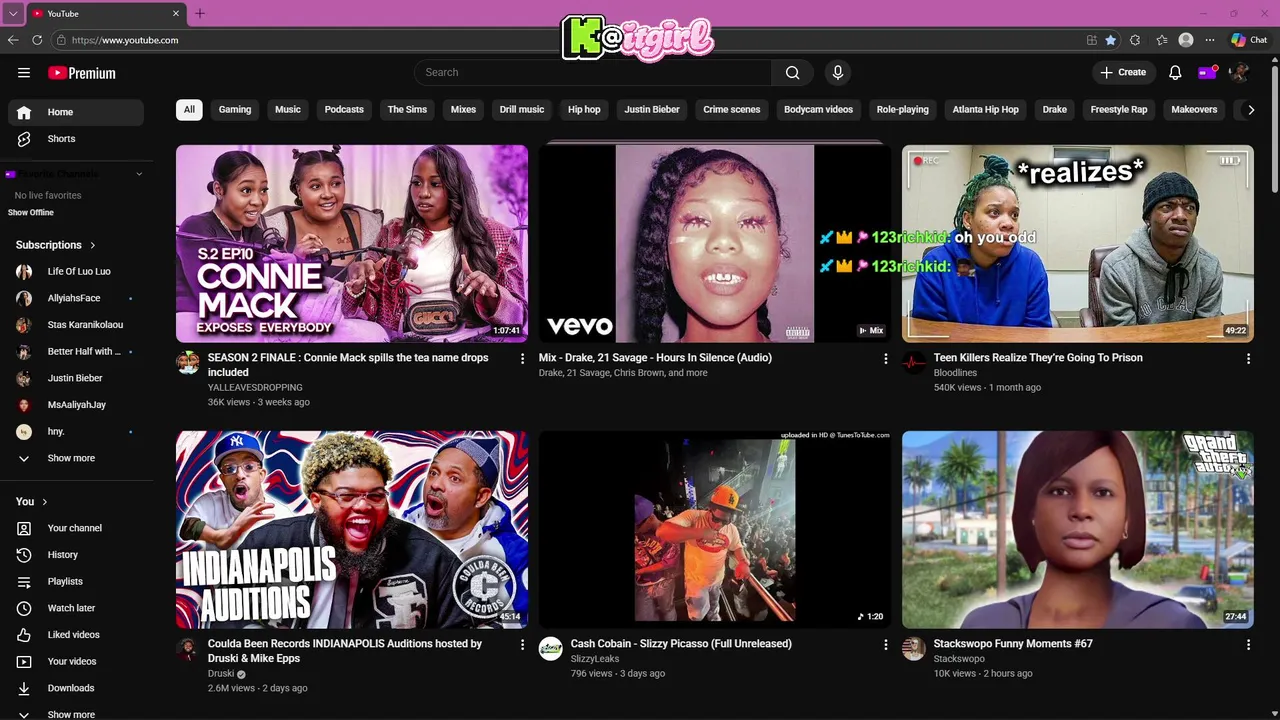The width and height of the screenshot is (1280, 720).
Task: Reload page with browser refresh
Action: 37,40
